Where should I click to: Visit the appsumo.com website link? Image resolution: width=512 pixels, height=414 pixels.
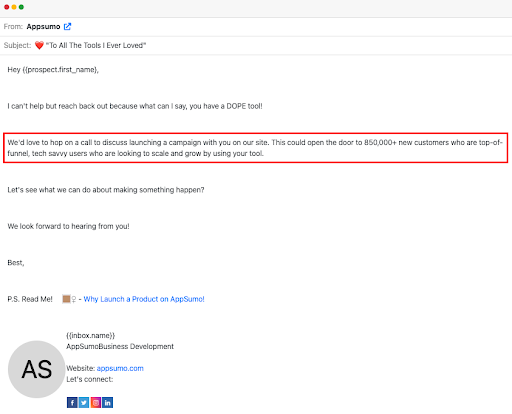(x=120, y=368)
